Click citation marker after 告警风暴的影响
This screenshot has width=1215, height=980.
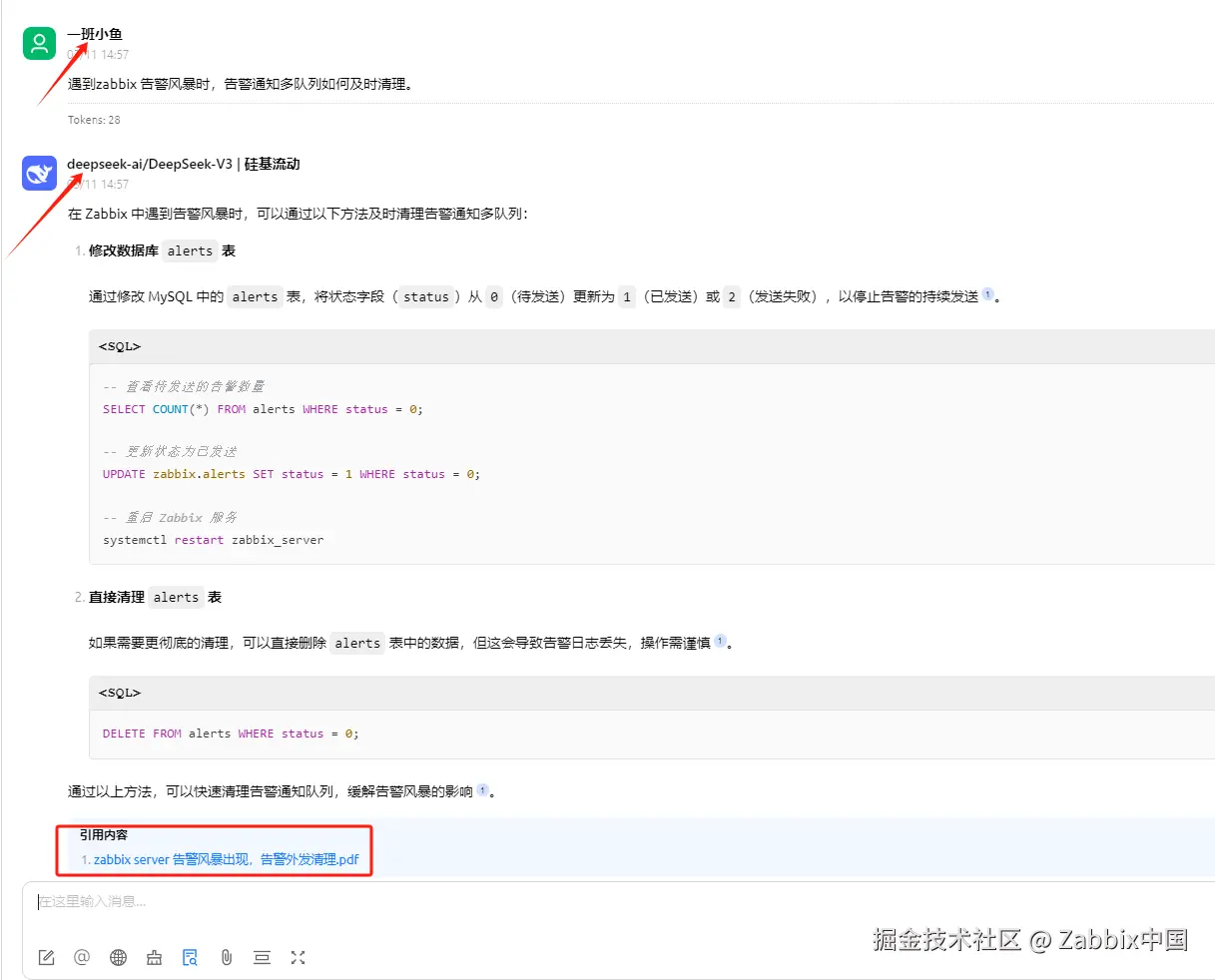pos(482,789)
